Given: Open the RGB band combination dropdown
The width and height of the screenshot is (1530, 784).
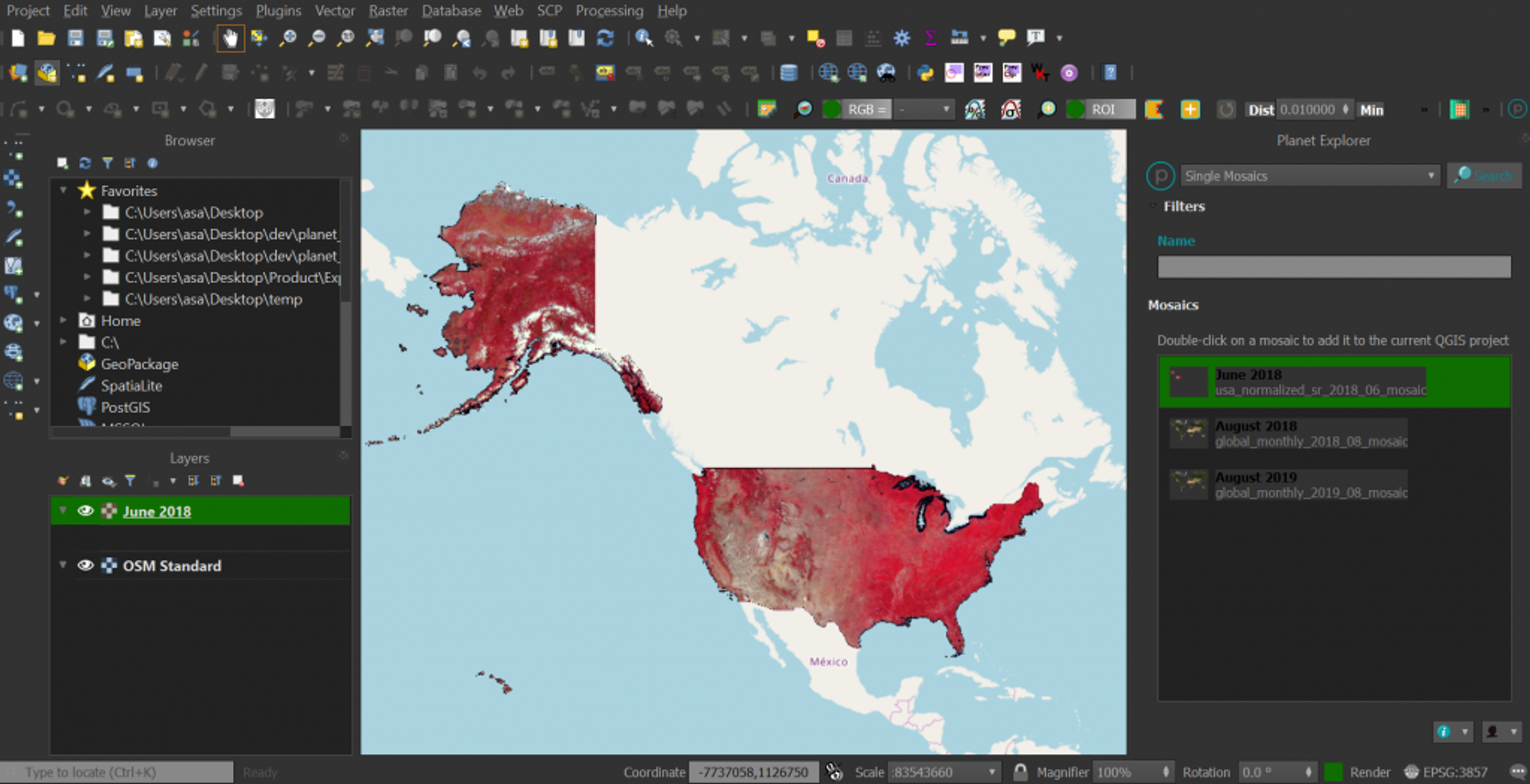Looking at the screenshot, I should point(925,110).
